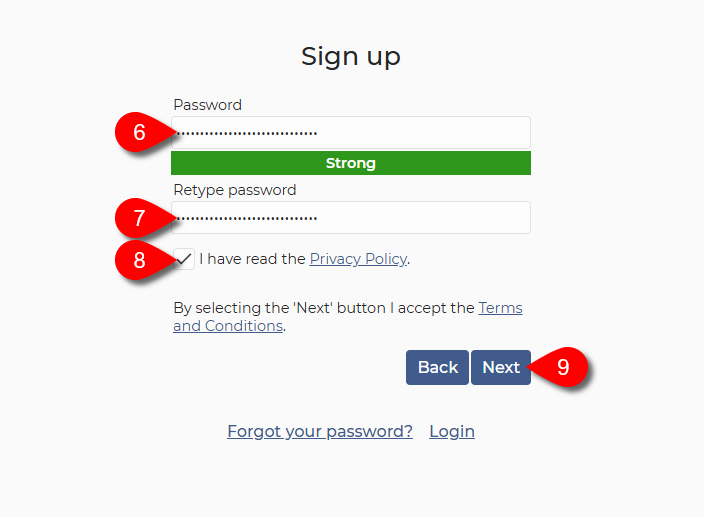Viewport: 704px width, 517px height.
Task: Click the red number 8 callout marker
Action: tap(139, 260)
